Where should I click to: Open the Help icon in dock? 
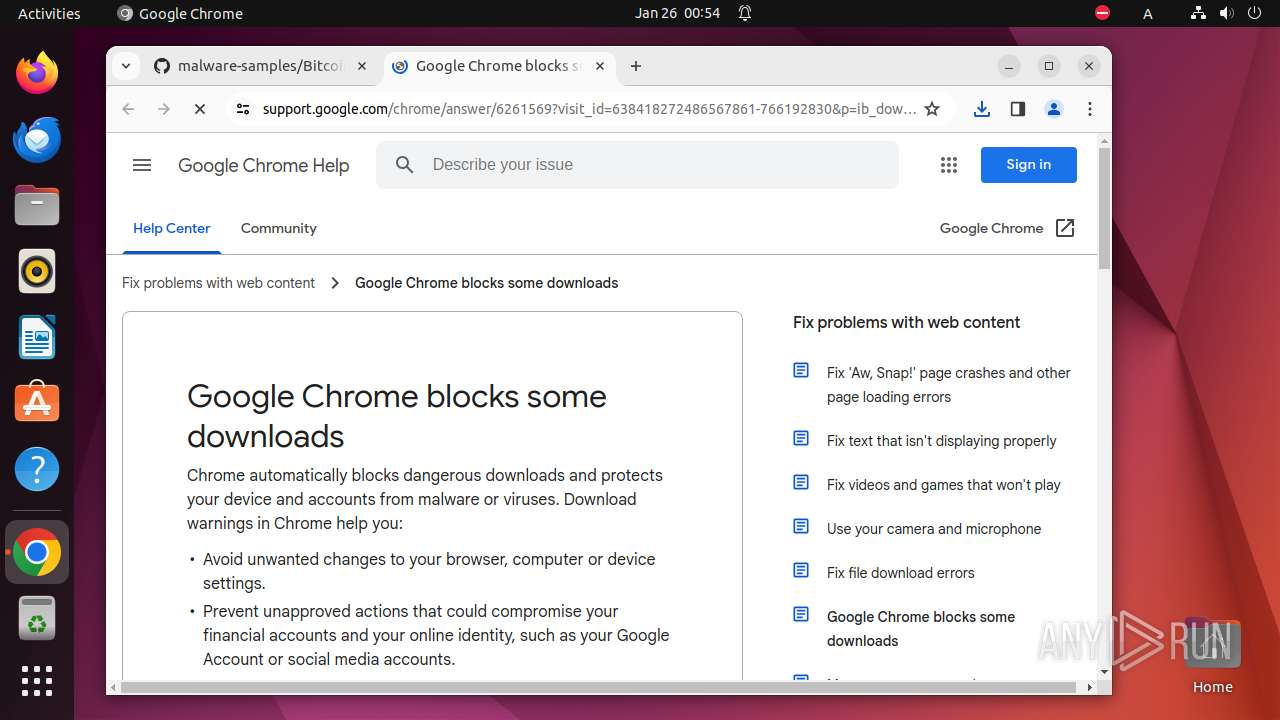click(x=37, y=469)
